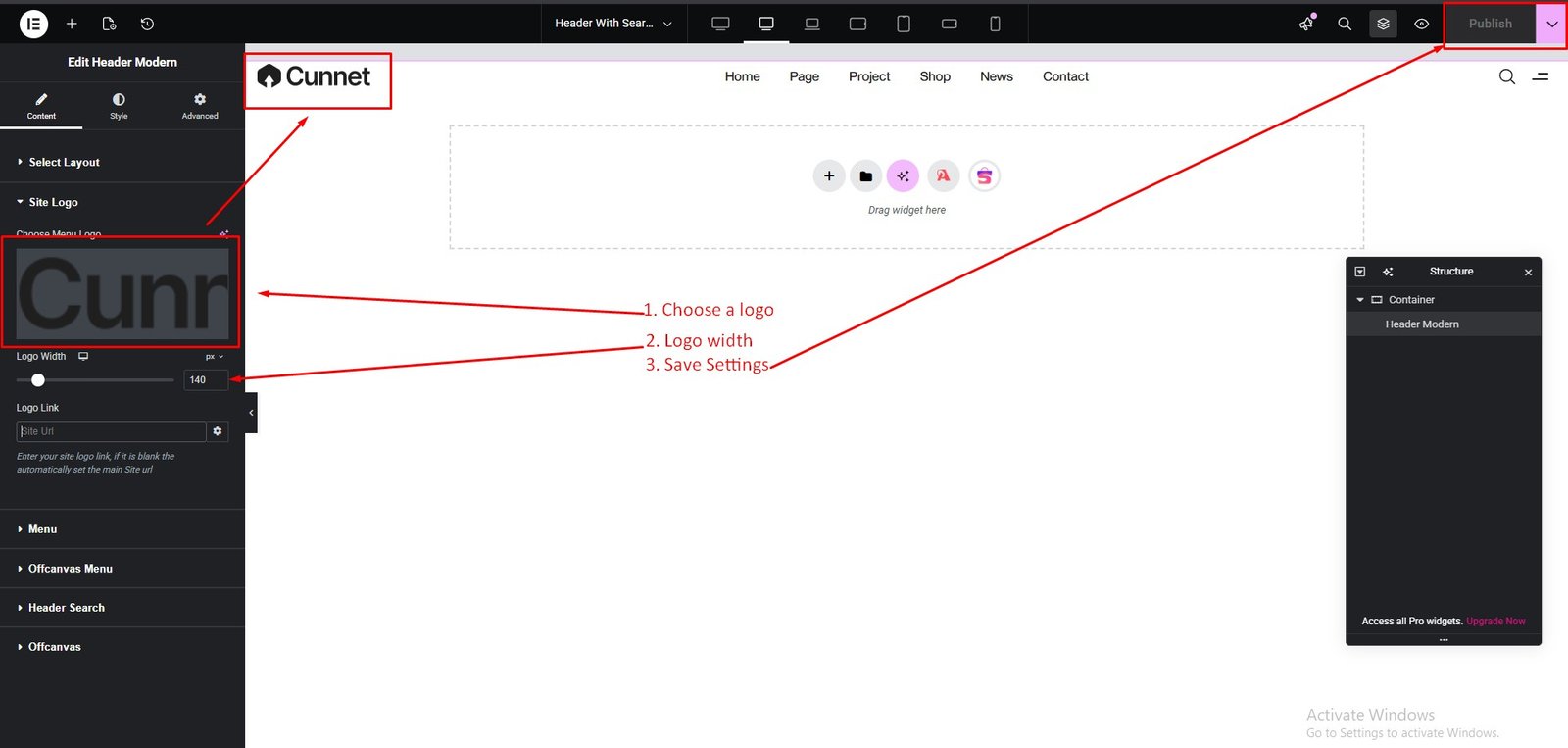Image resolution: width=1568 pixels, height=748 pixels.
Task: Open the Advanced tab
Action: click(x=200, y=105)
